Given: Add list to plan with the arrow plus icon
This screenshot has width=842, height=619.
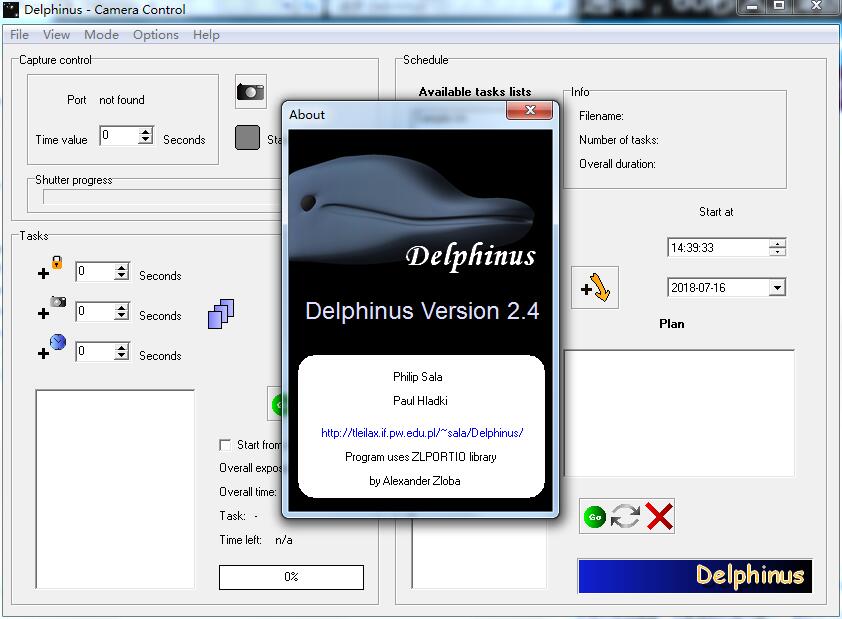Looking at the screenshot, I should (595, 287).
